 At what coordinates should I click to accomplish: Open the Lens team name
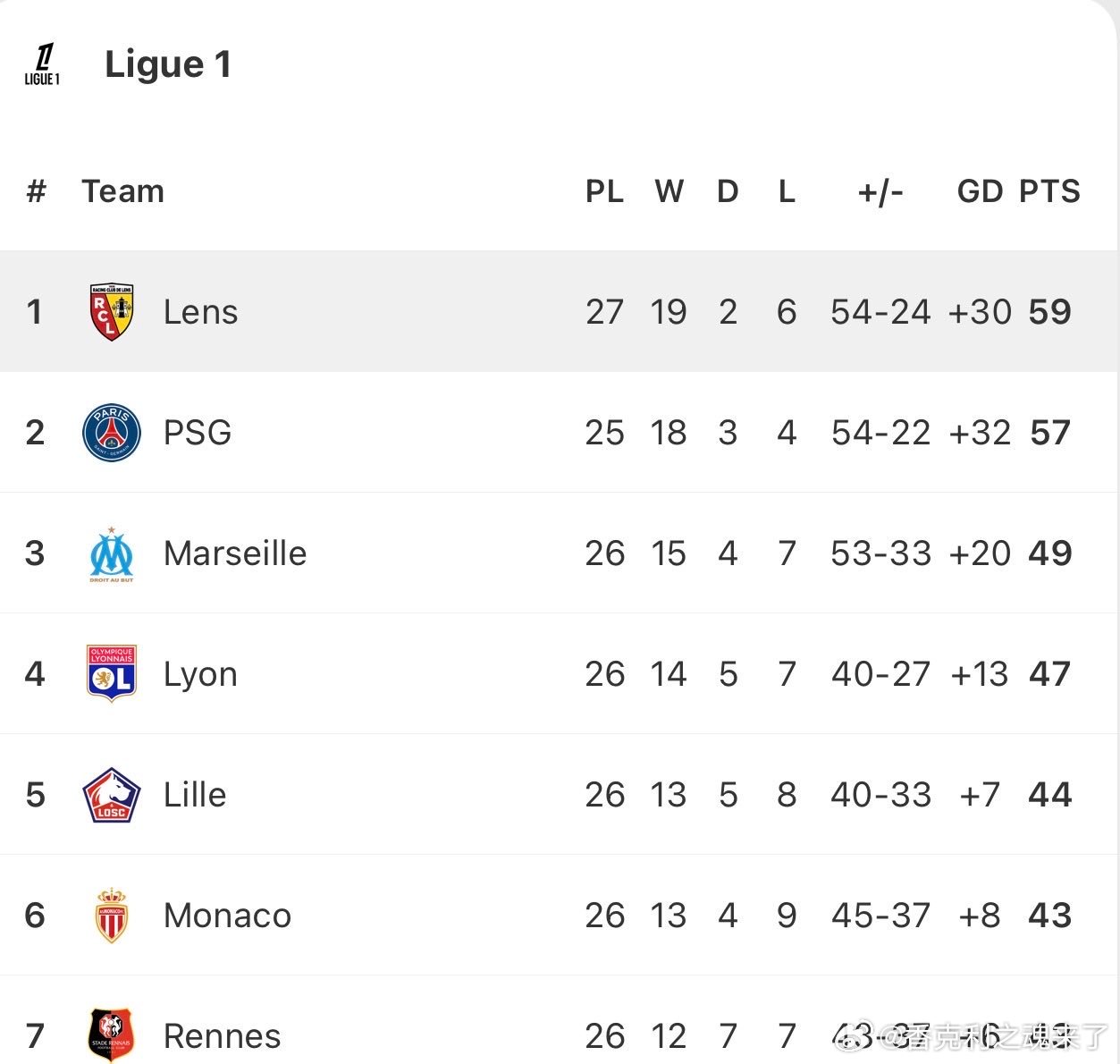point(200,312)
